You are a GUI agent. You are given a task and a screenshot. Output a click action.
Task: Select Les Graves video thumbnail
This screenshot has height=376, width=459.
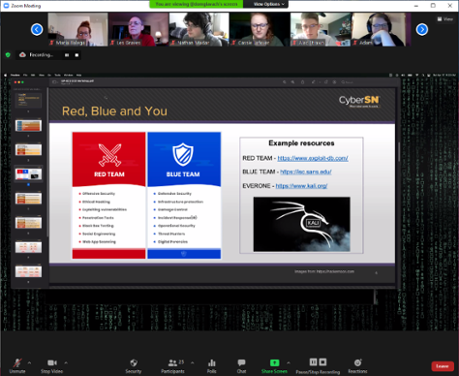138,29
